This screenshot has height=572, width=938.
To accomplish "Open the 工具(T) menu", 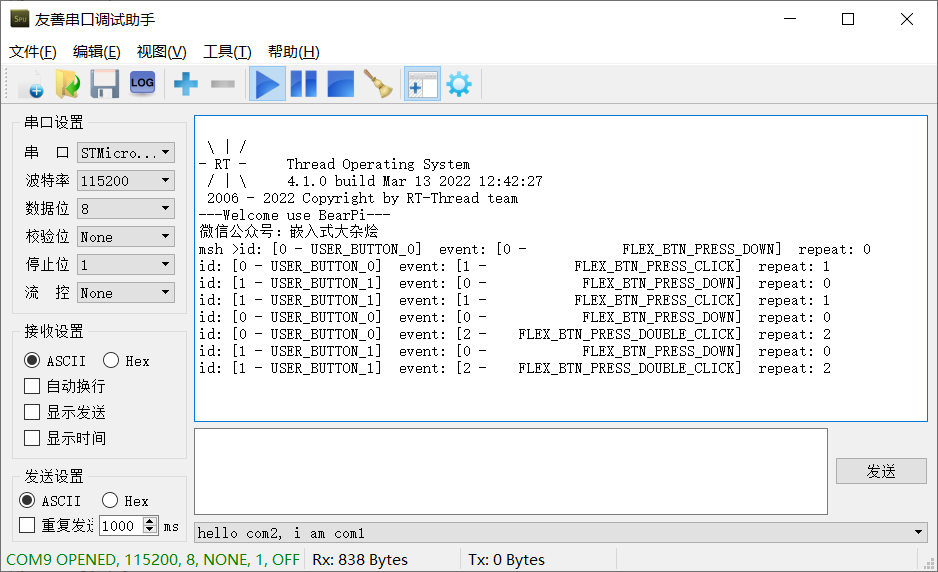I will [x=227, y=52].
